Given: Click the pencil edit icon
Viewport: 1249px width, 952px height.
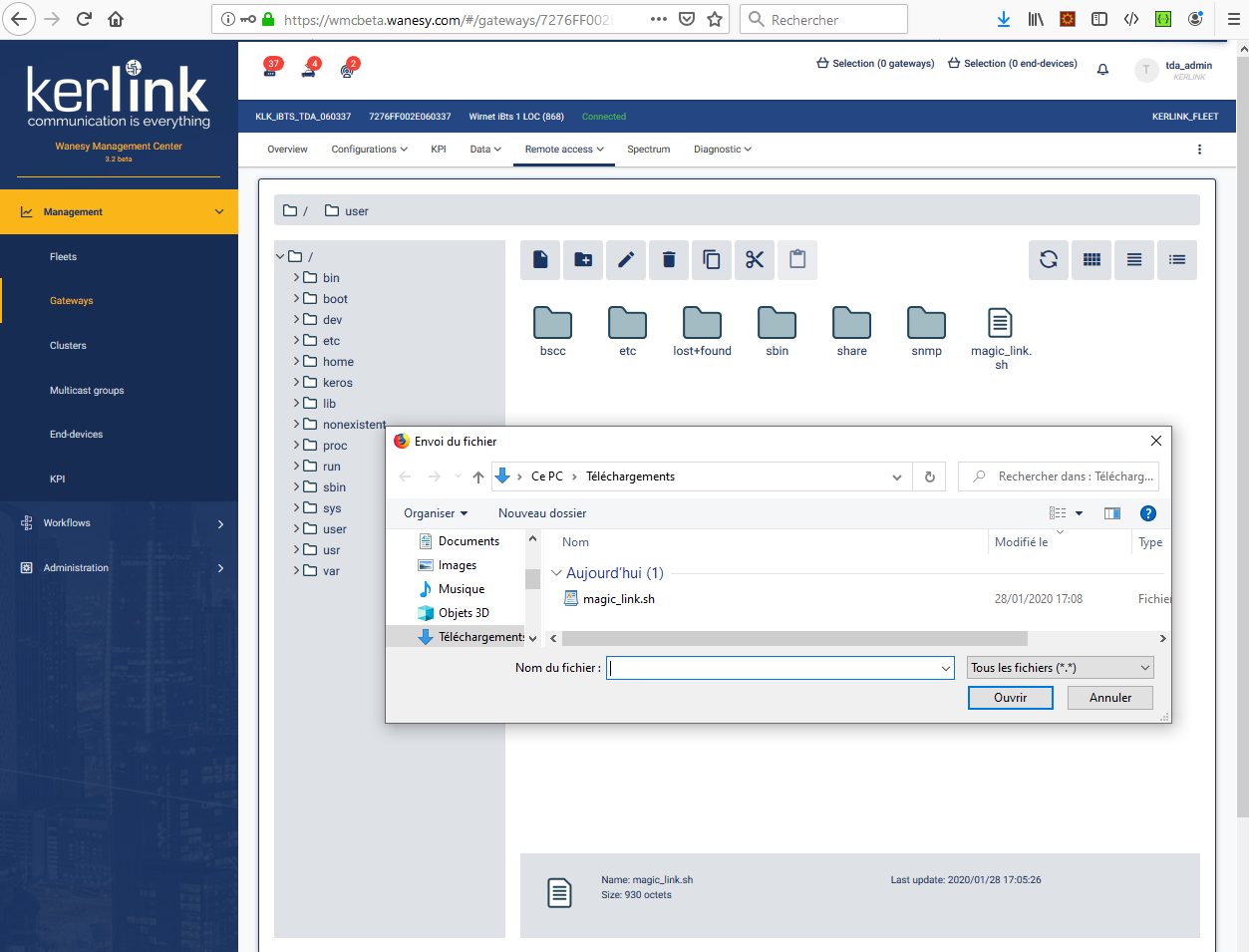Looking at the screenshot, I should [626, 260].
